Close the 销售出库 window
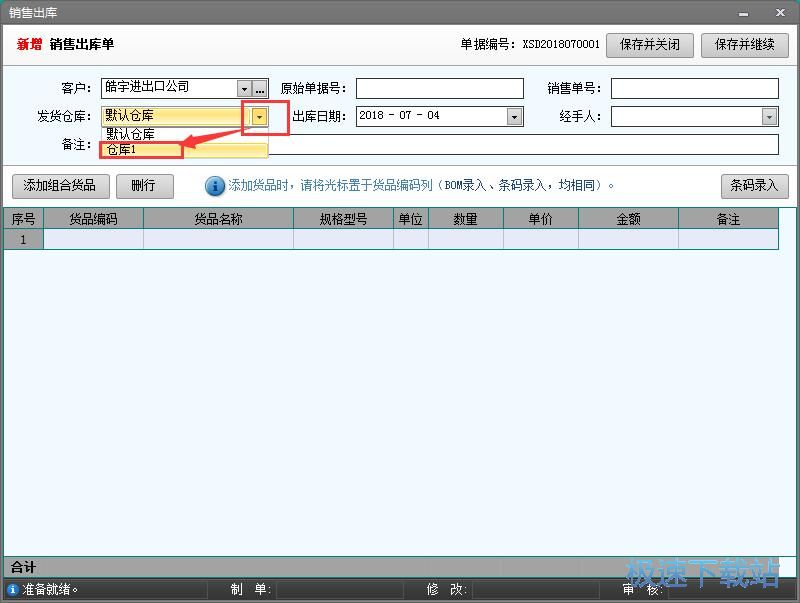The image size is (800, 603). pyautogui.click(x=780, y=13)
